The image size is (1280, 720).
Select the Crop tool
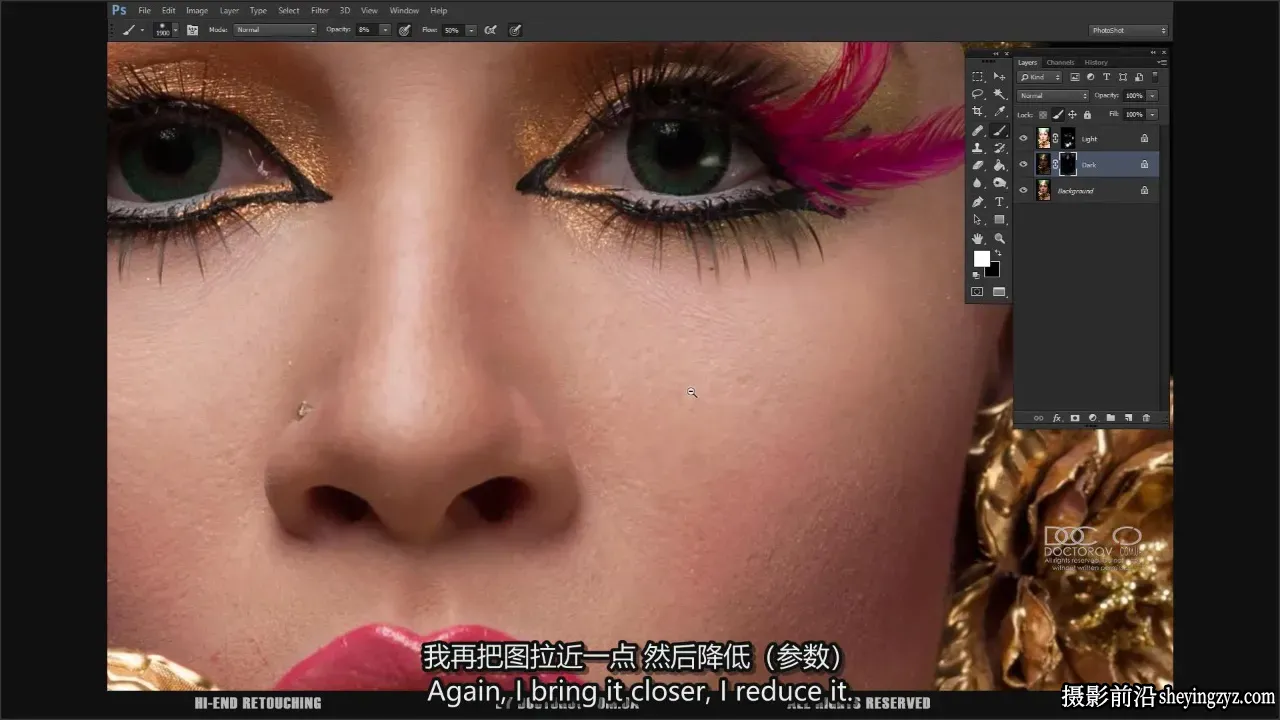click(x=977, y=112)
